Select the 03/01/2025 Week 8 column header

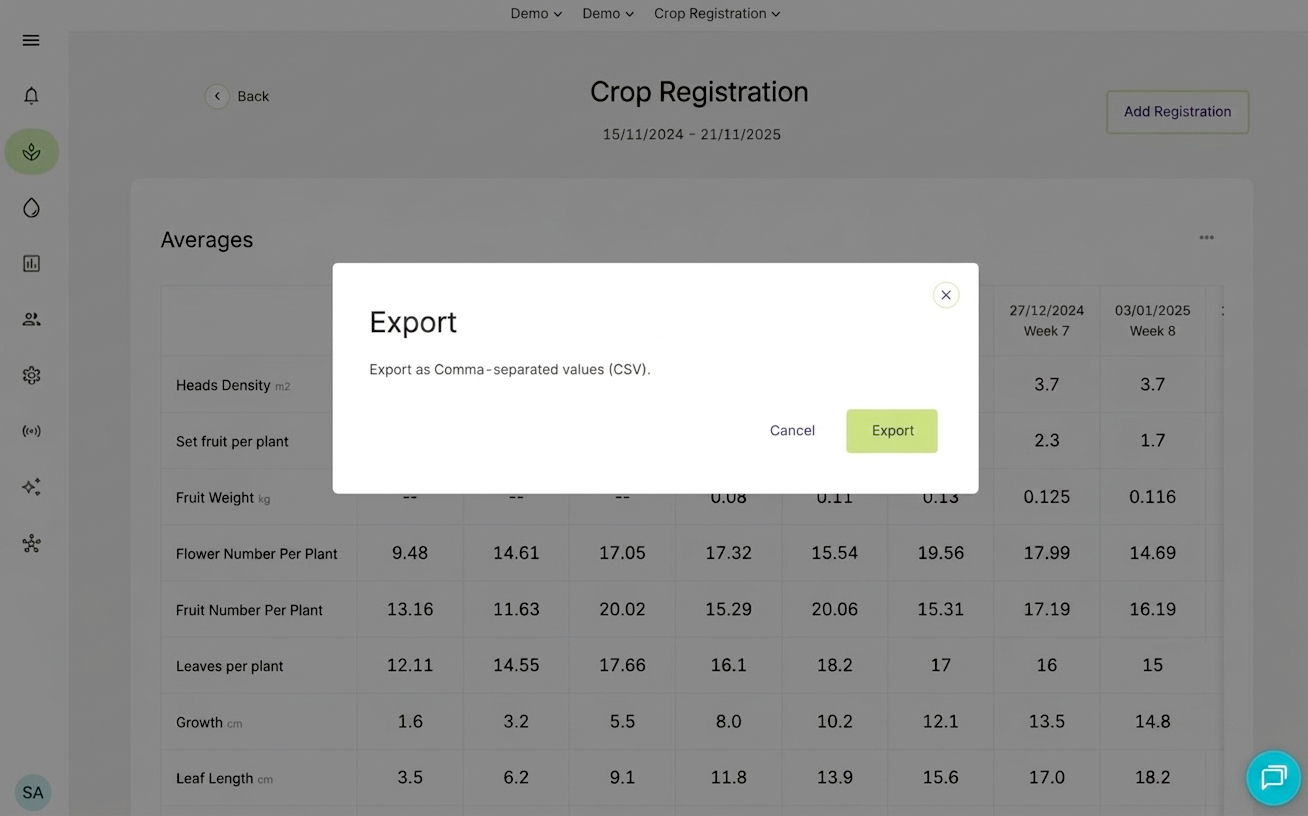tap(1153, 321)
